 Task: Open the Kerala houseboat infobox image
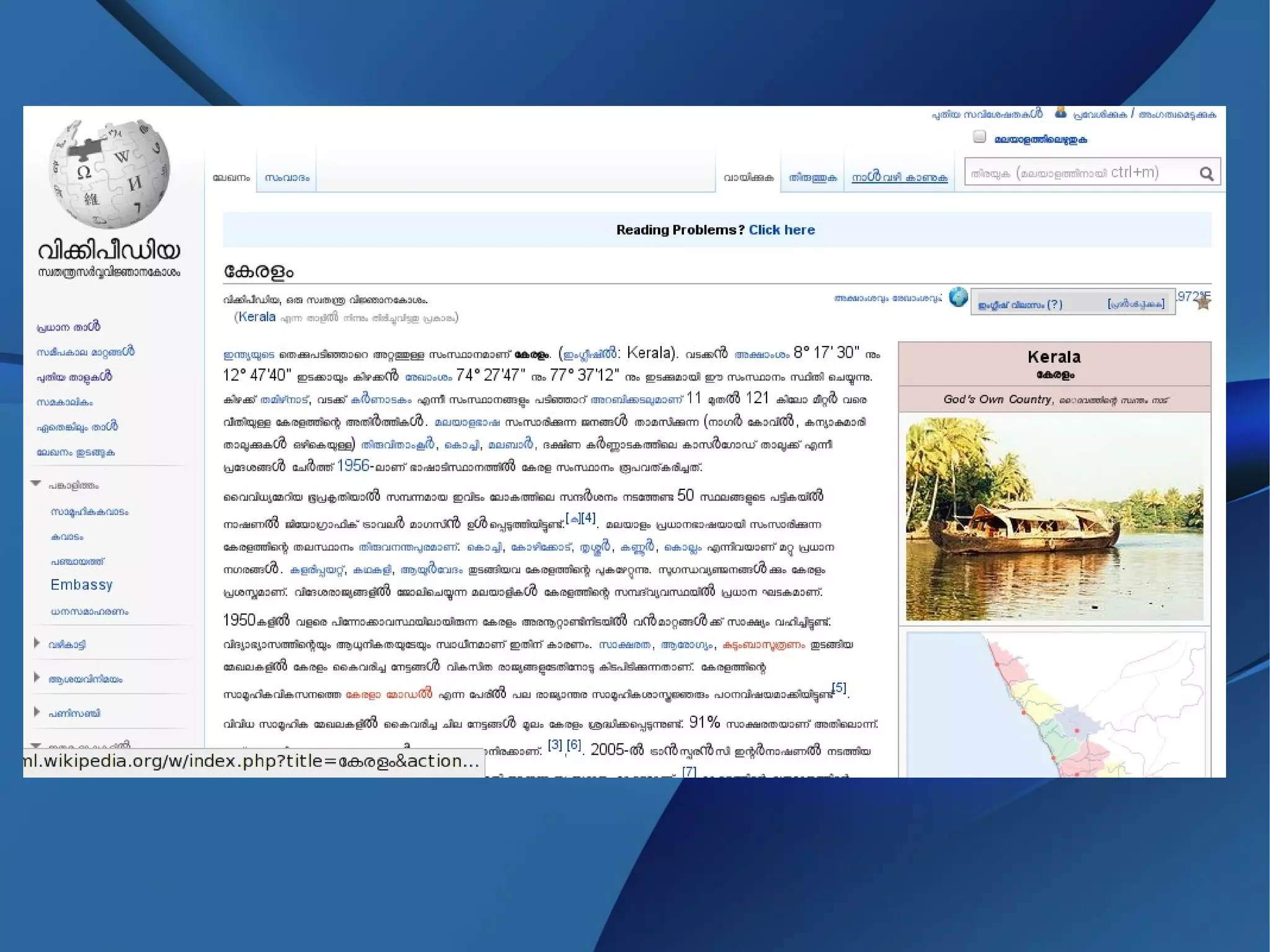pos(1054,518)
